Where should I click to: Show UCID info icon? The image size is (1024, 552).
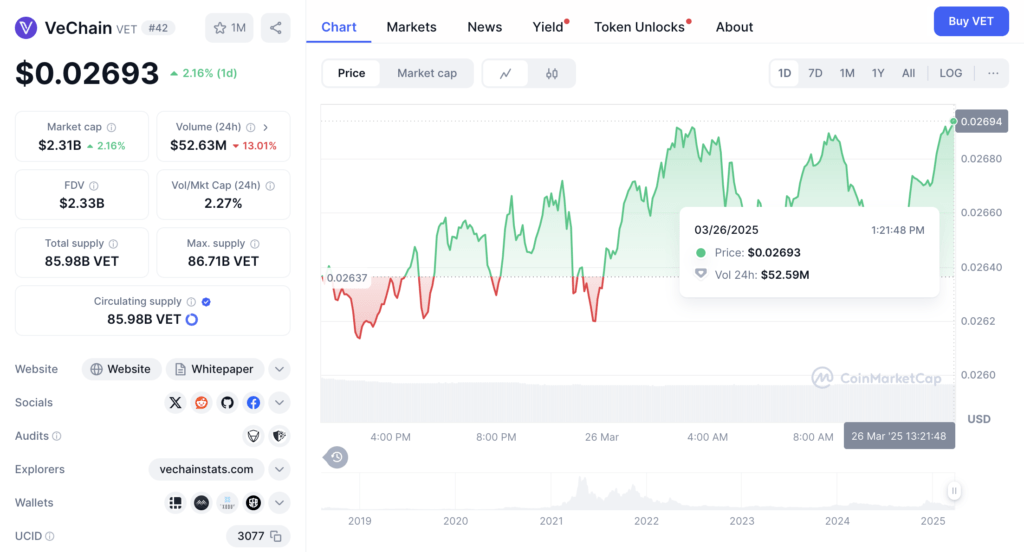(50, 536)
